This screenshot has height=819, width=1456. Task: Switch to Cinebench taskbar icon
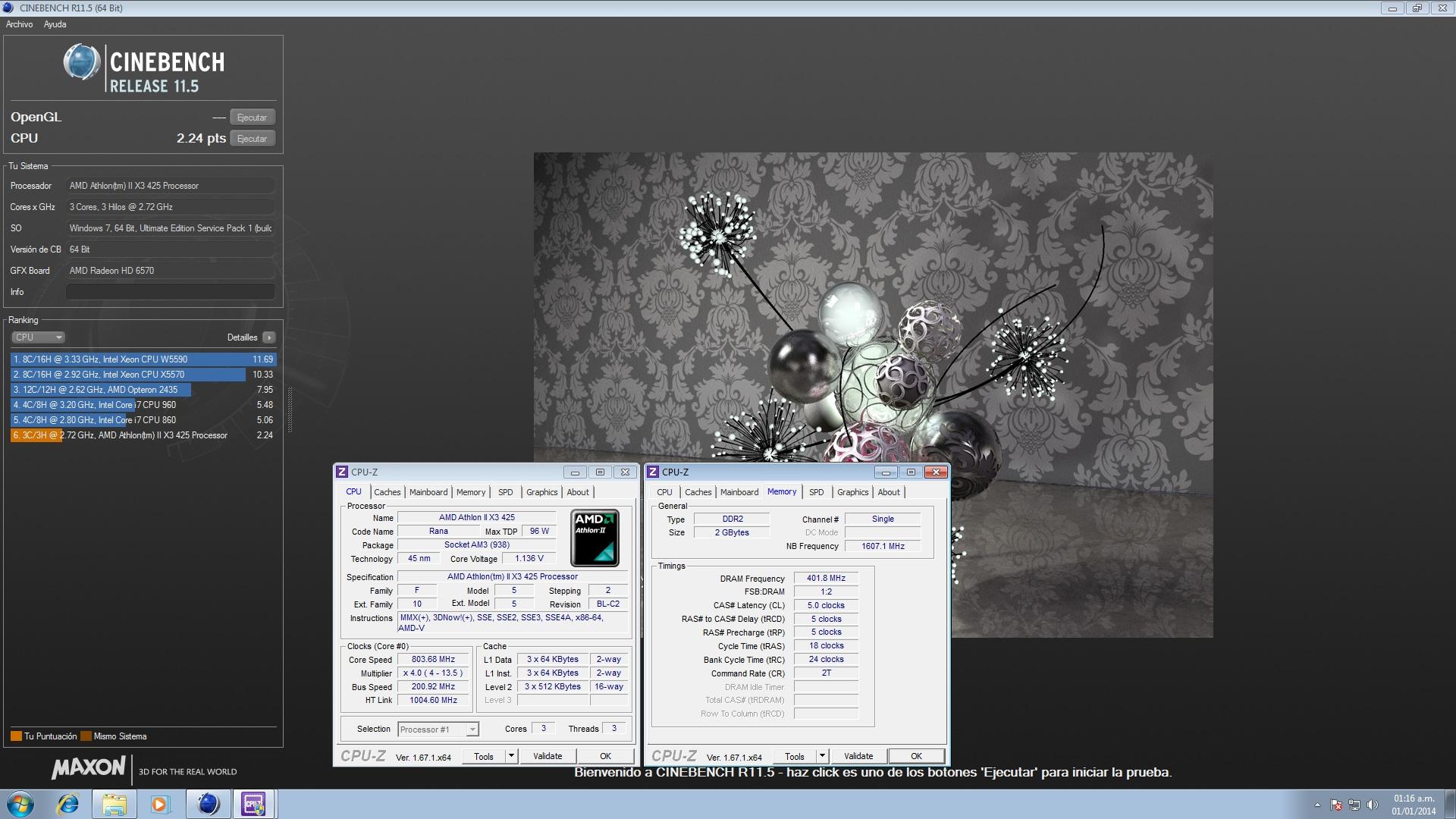pos(208,804)
